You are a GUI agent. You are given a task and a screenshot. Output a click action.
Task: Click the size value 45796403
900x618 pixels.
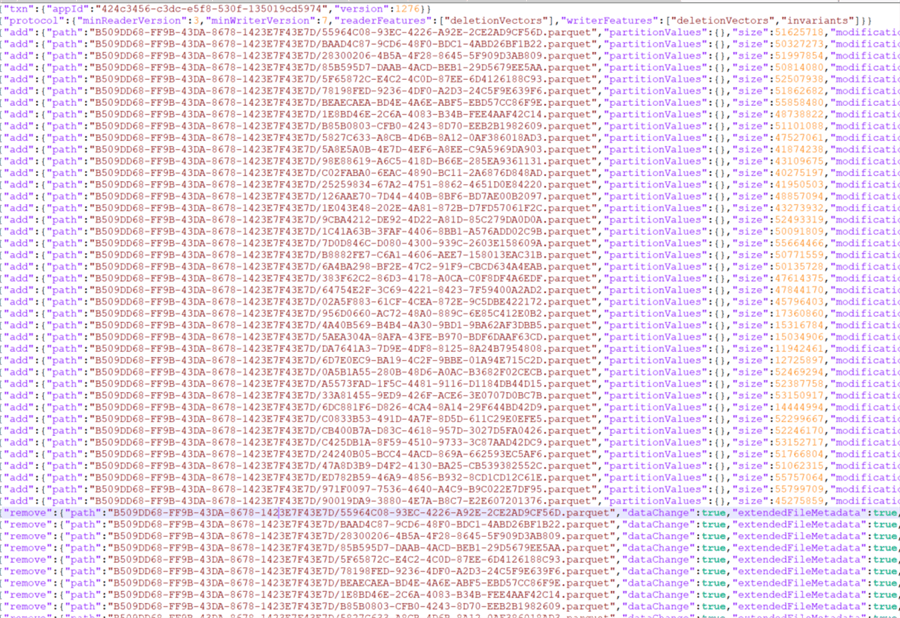coord(800,302)
